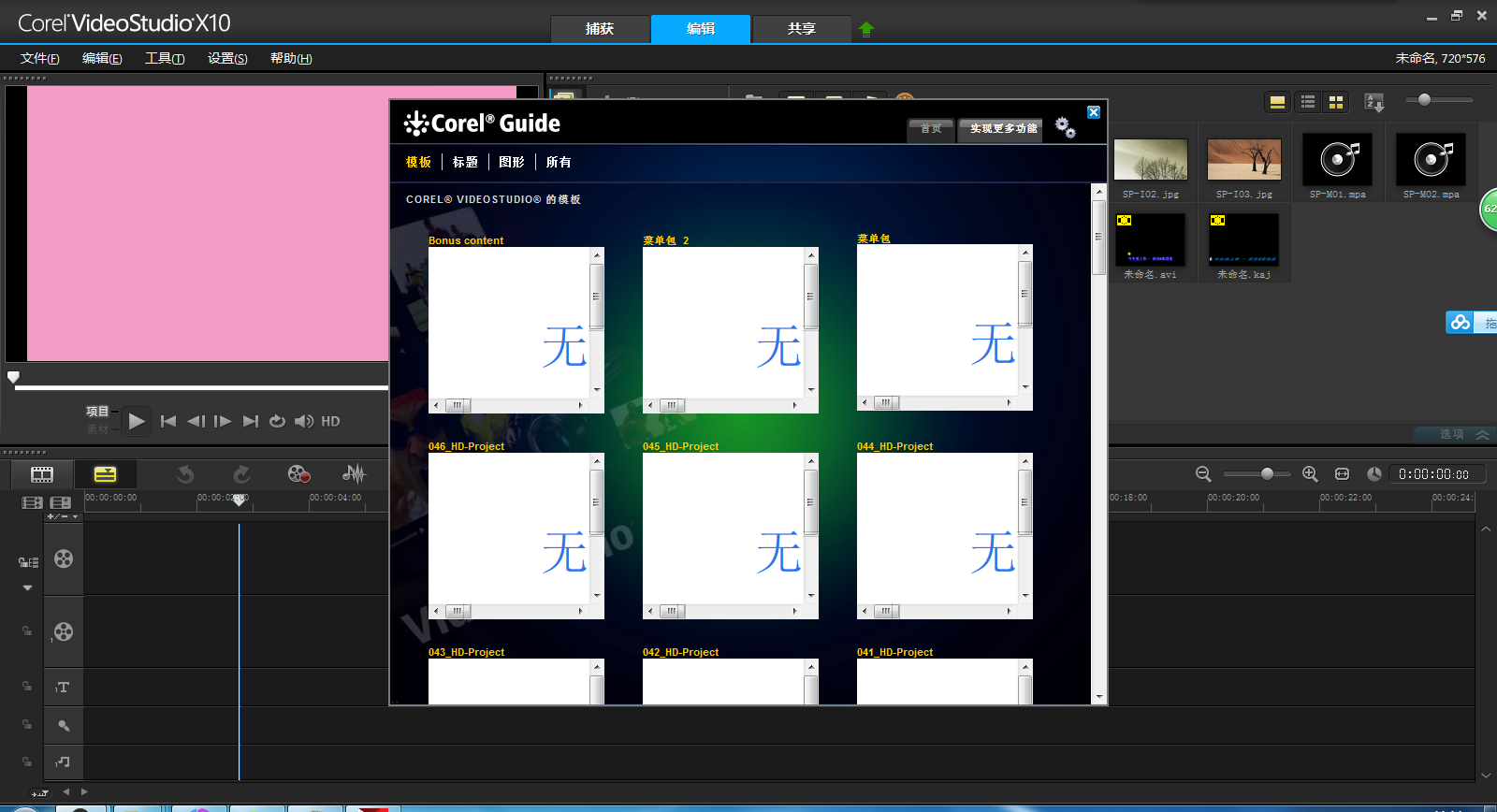The height and width of the screenshot is (812, 1497).
Task: Sort the library clips
Action: 1374,102
